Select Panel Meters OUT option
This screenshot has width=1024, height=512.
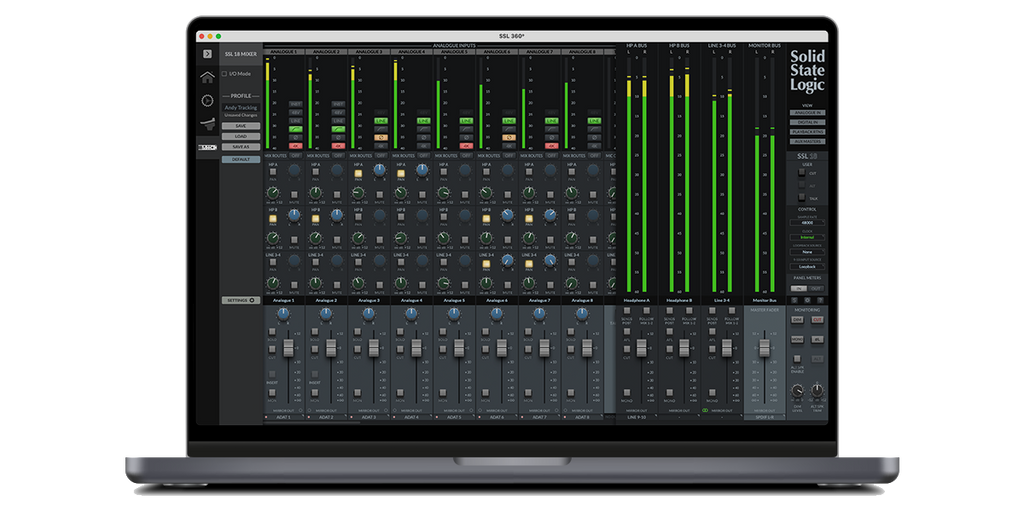(x=816, y=288)
